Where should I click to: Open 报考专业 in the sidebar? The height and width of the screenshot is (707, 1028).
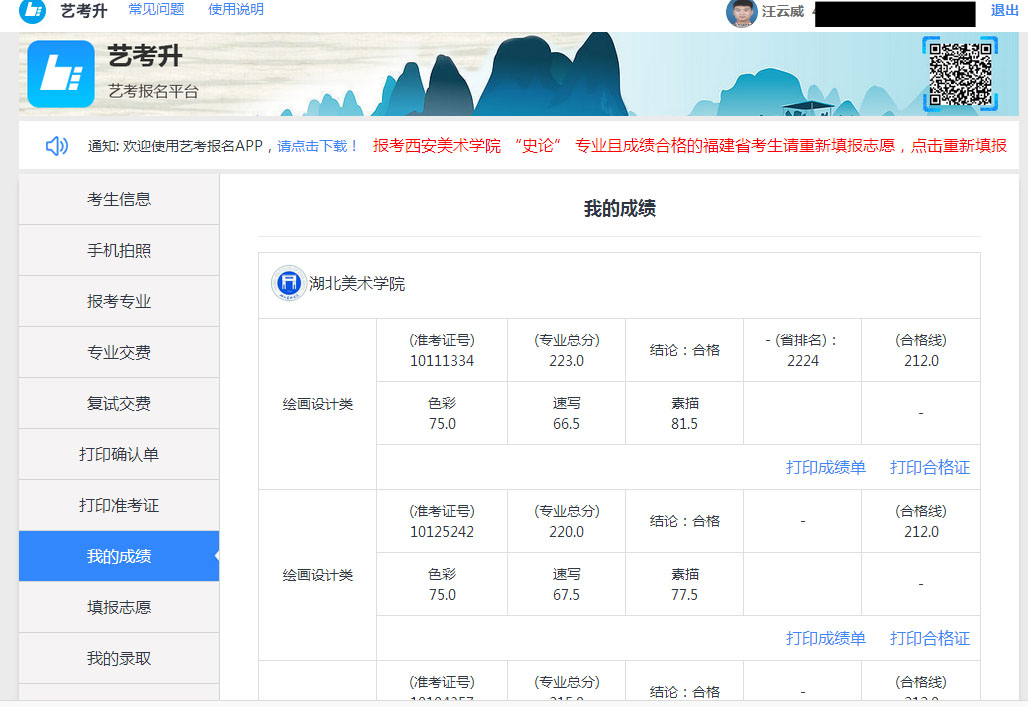tap(119, 301)
